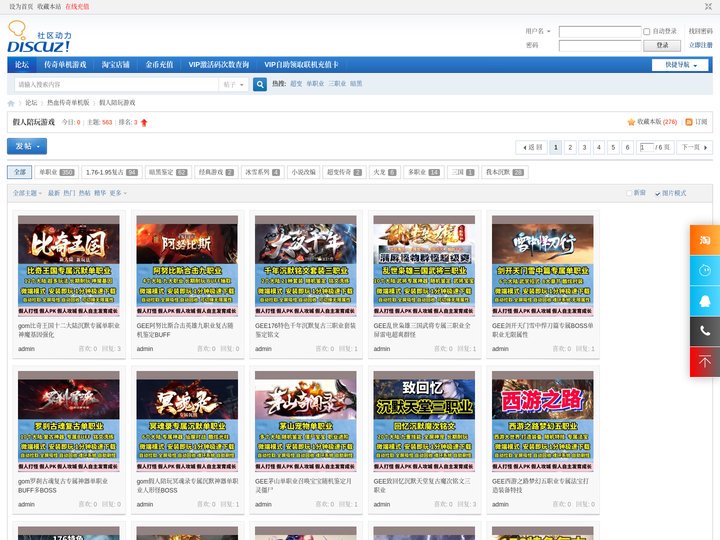Click the orange RSS subscribe icon
The width and height of the screenshot is (720, 540).
point(689,122)
